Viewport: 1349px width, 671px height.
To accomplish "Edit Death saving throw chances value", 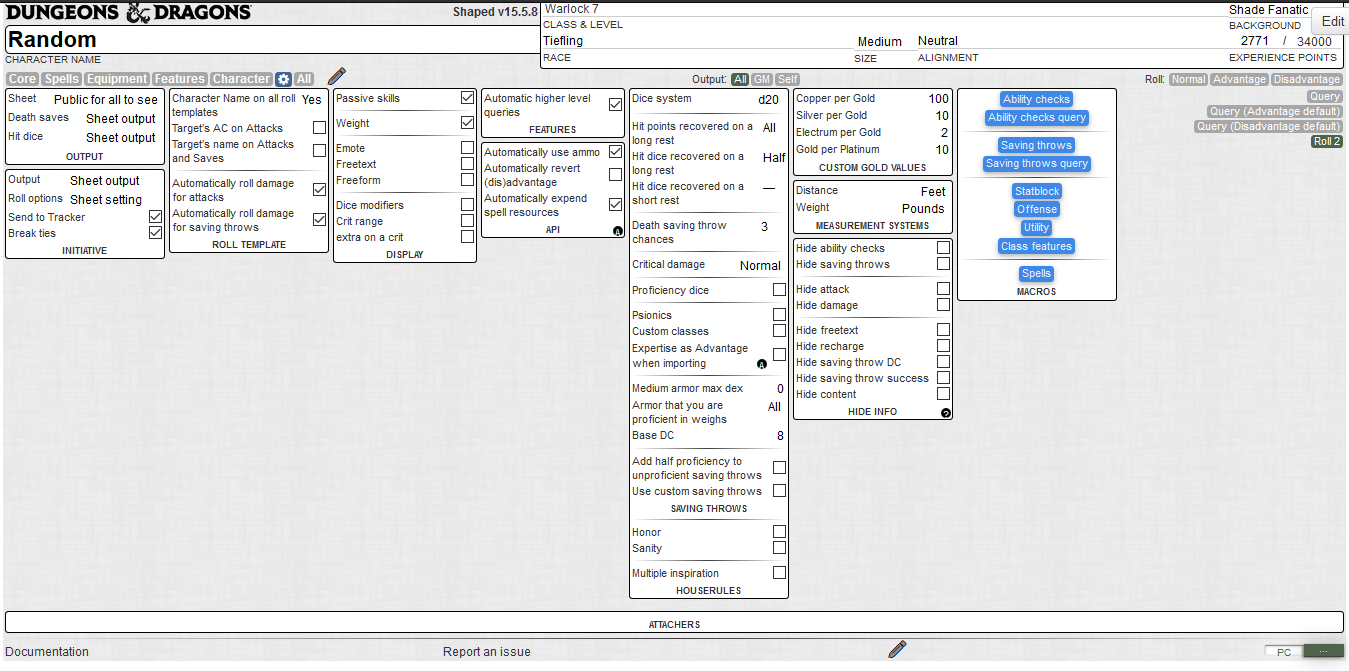I will tap(764, 227).
